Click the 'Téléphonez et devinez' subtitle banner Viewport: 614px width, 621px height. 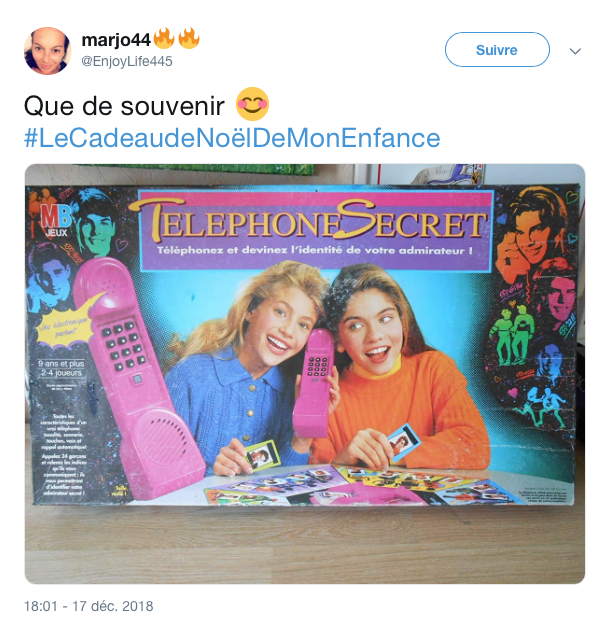(315, 250)
